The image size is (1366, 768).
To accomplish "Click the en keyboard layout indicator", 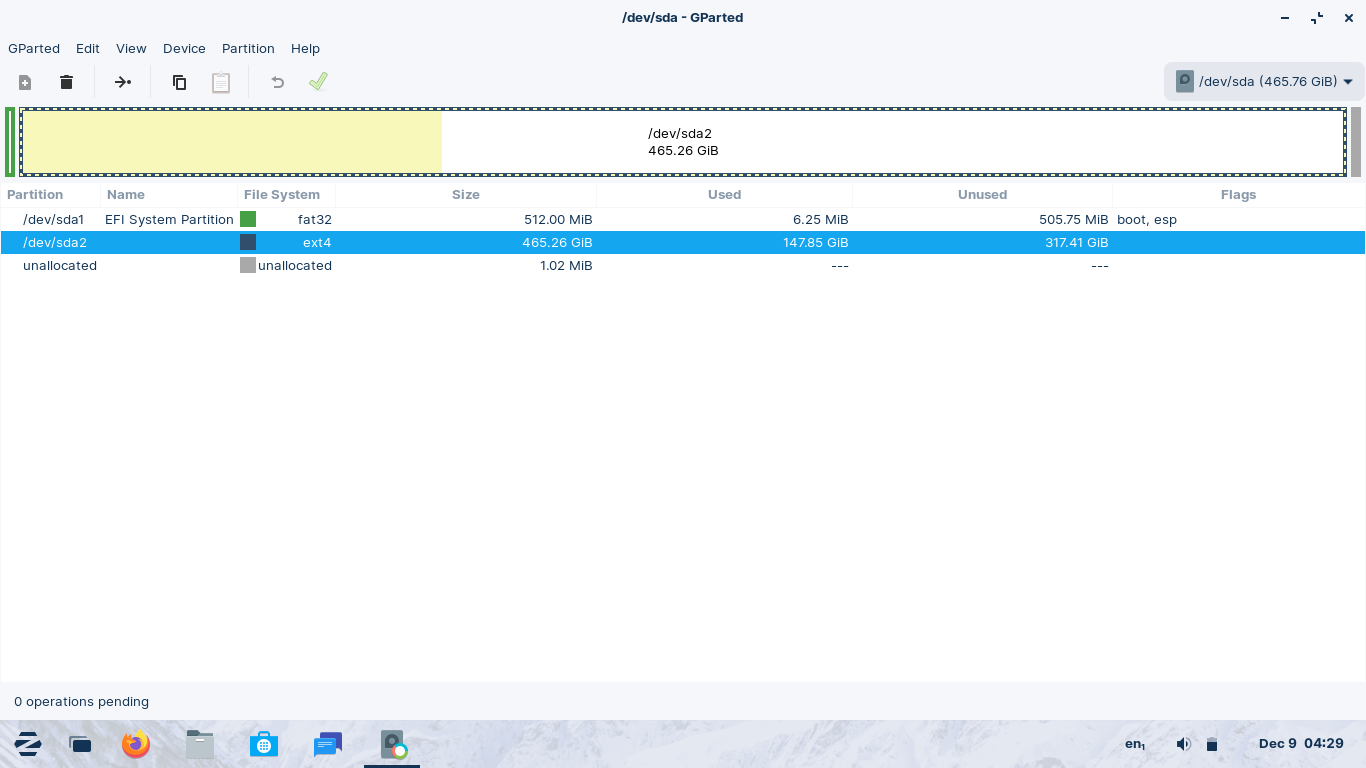I will (1135, 744).
